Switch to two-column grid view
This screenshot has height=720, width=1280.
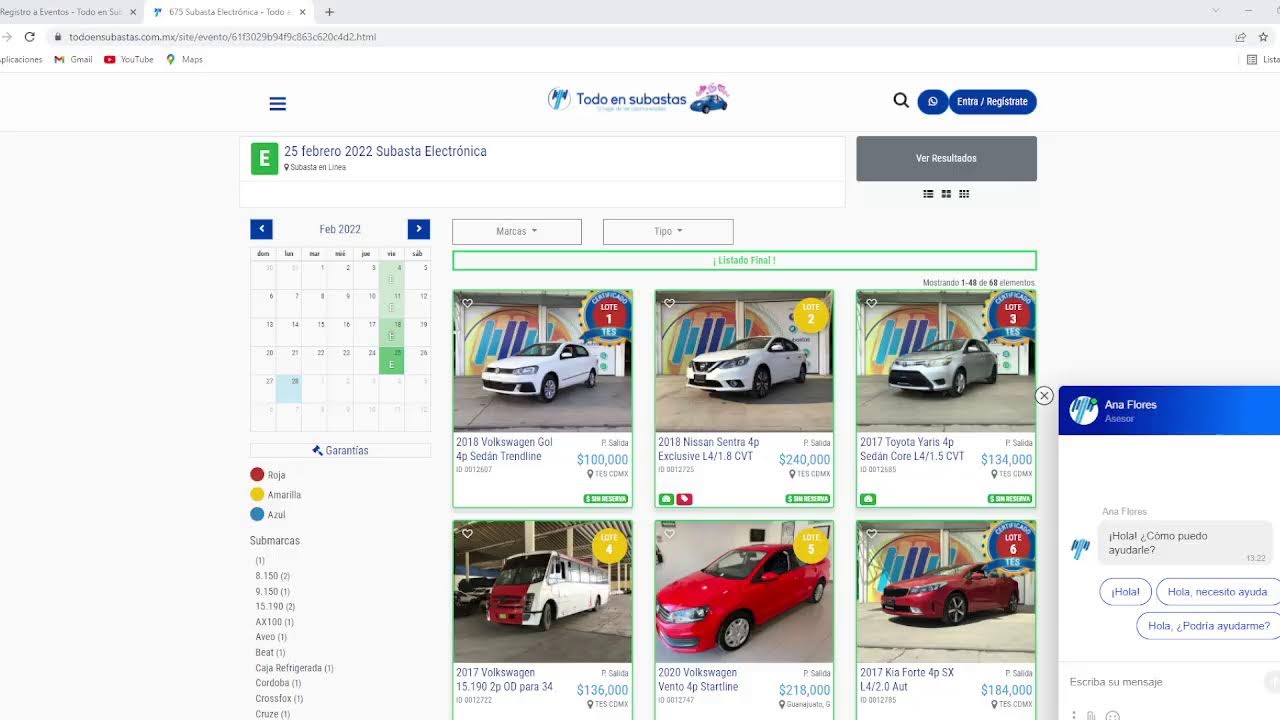[x=946, y=194]
